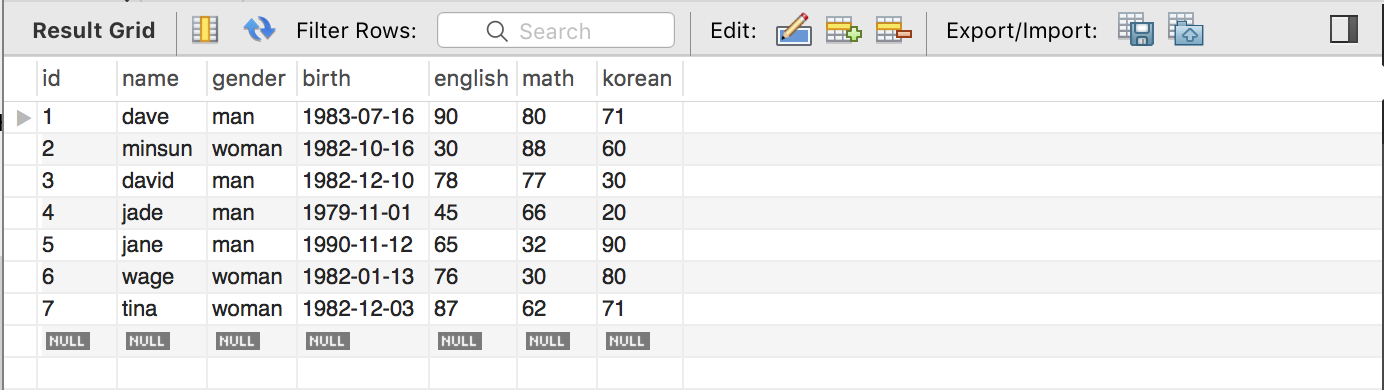Select korean score 80 in wage's row
Viewport: 1384px width, 390px height.
(x=640, y=277)
